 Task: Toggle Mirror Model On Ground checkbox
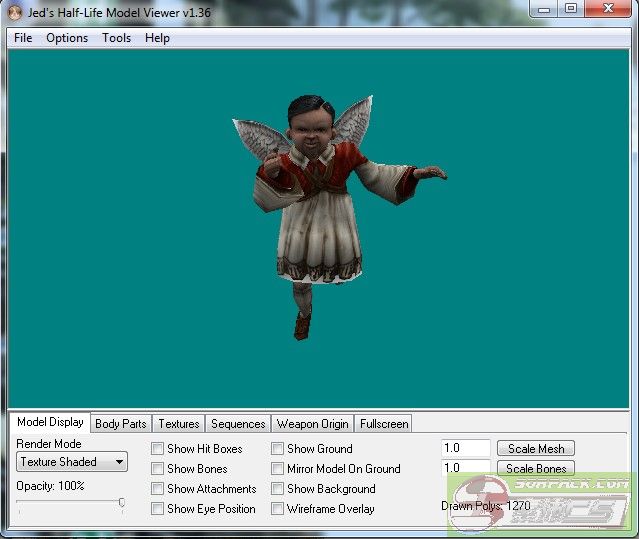click(x=277, y=469)
